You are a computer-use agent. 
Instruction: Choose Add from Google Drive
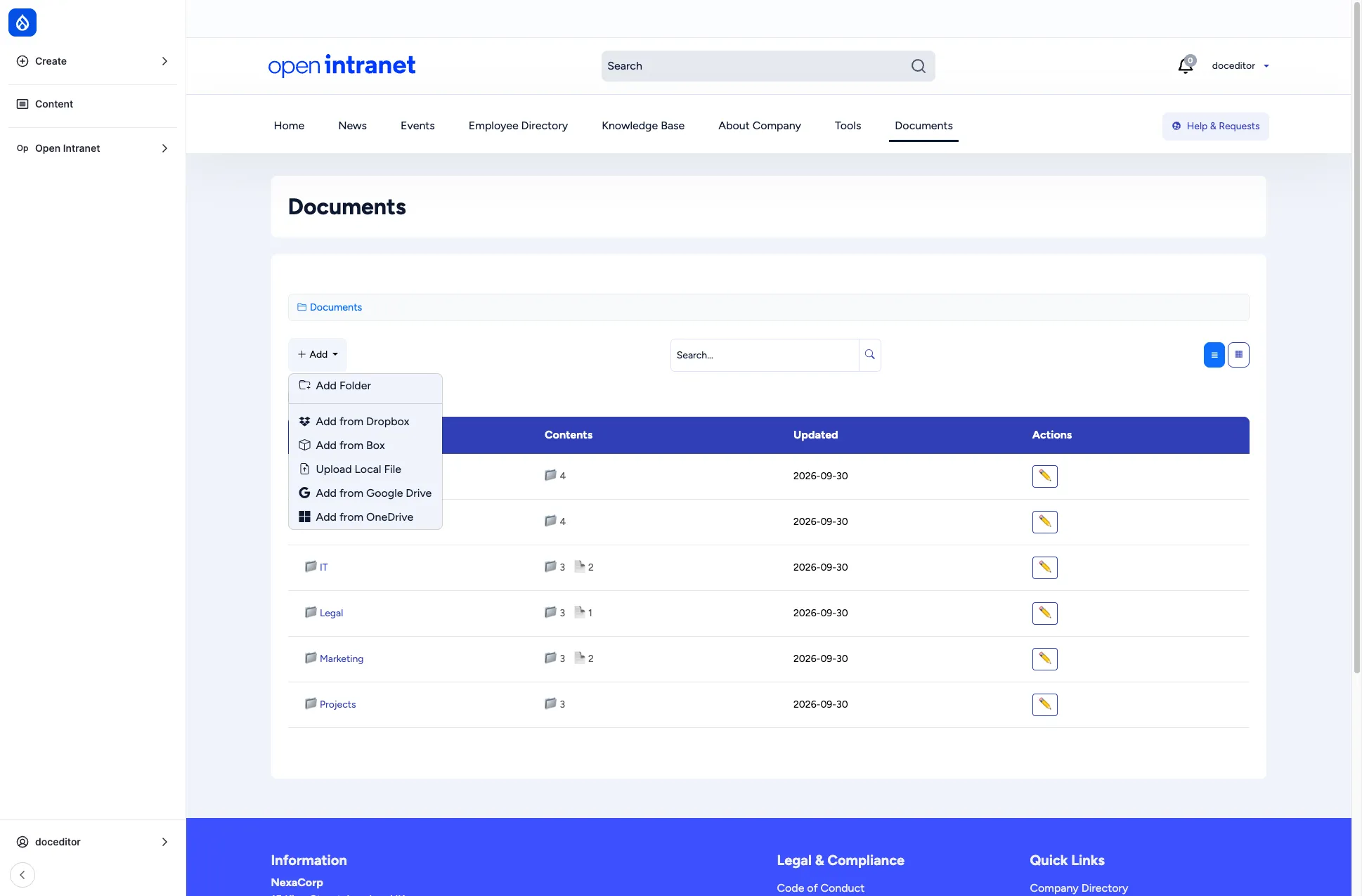pyautogui.click(x=365, y=493)
